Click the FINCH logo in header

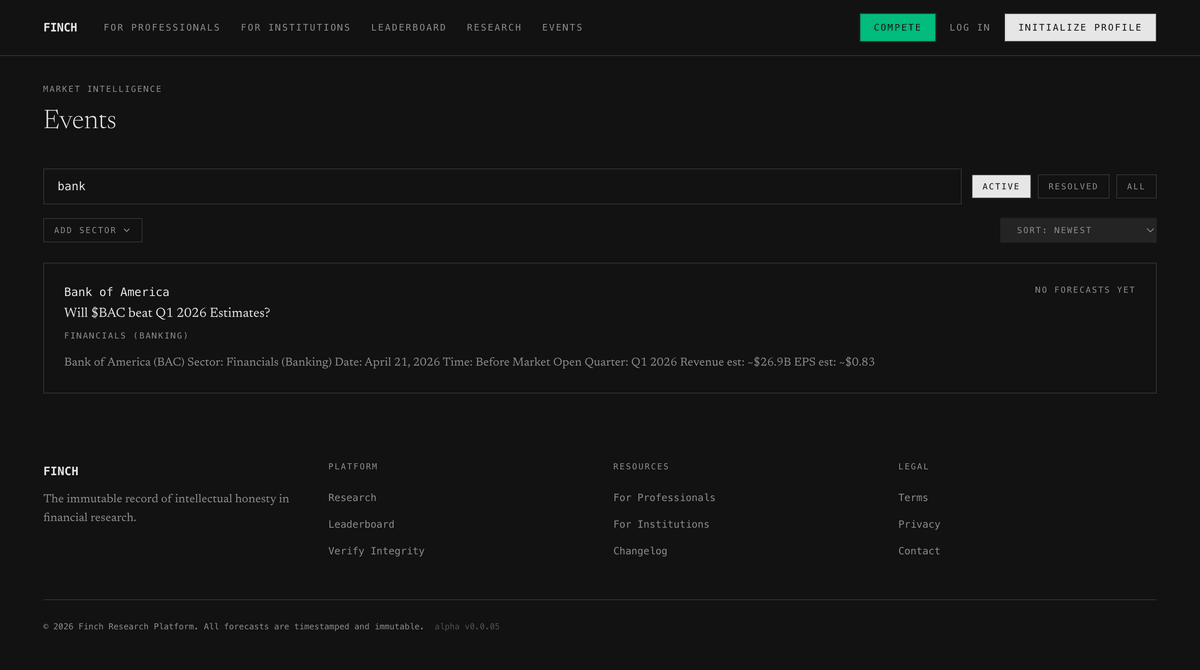pos(60,28)
